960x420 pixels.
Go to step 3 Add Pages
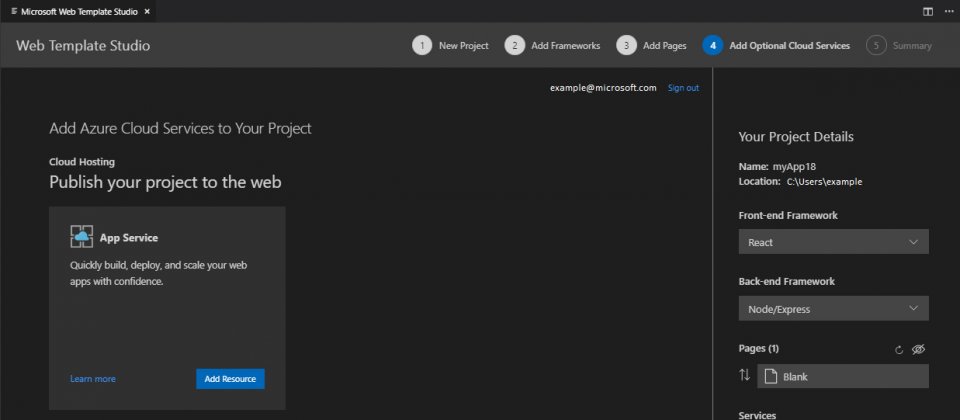pos(651,45)
